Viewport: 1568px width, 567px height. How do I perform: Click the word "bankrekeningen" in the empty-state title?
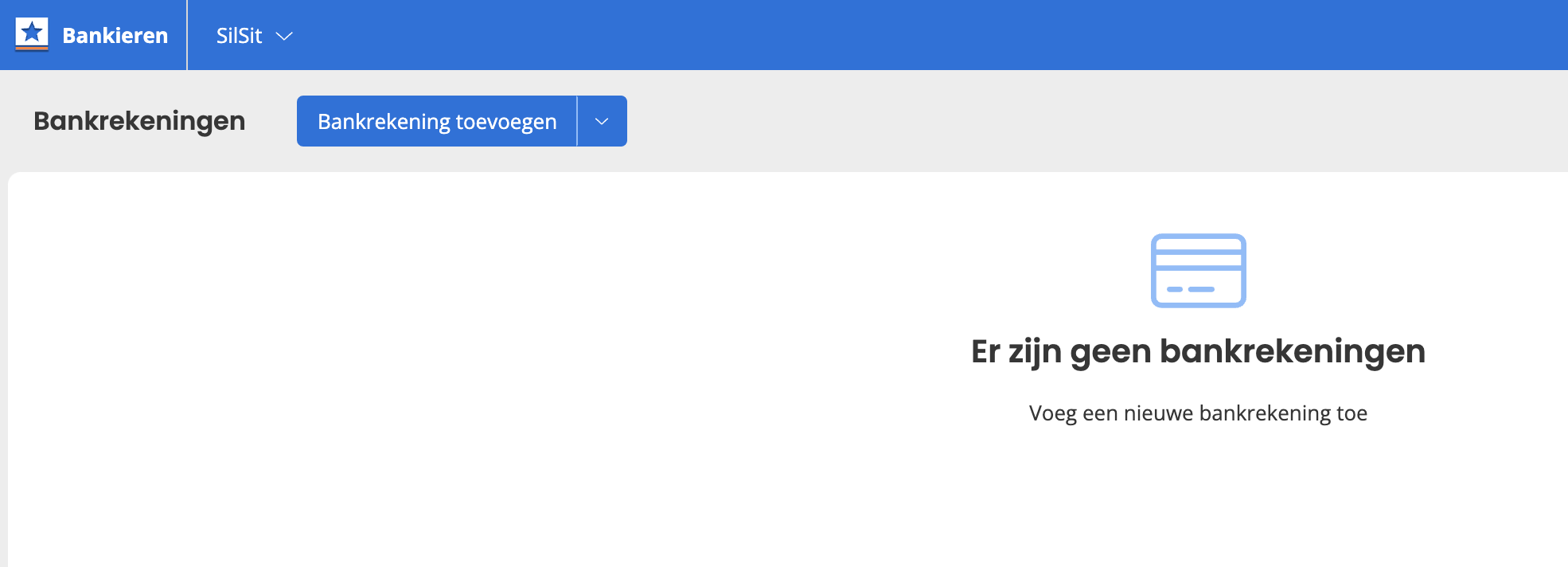1292,351
